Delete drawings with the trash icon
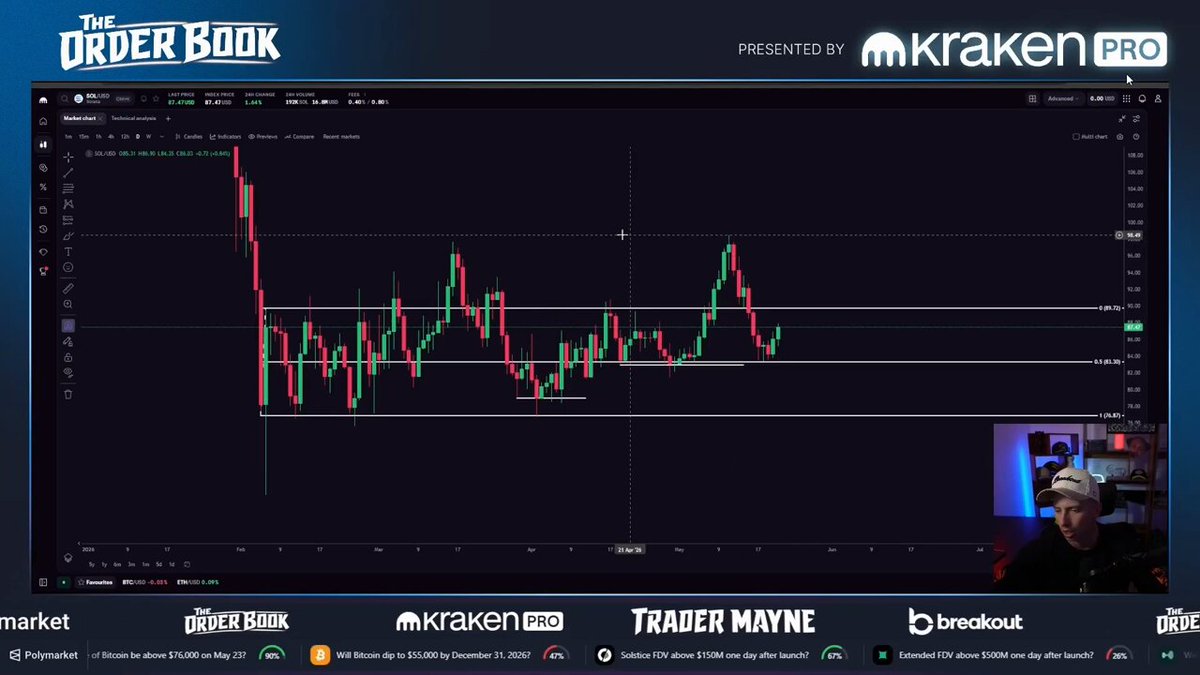This screenshot has height=675, width=1200. point(68,394)
